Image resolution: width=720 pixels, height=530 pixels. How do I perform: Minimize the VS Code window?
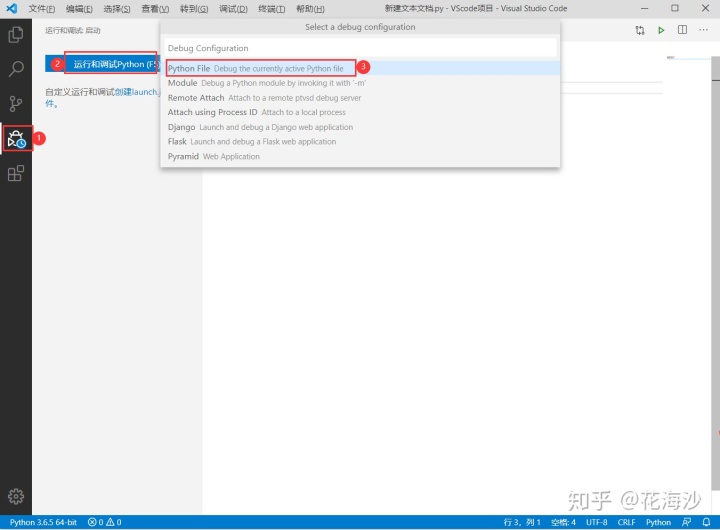click(645, 8)
